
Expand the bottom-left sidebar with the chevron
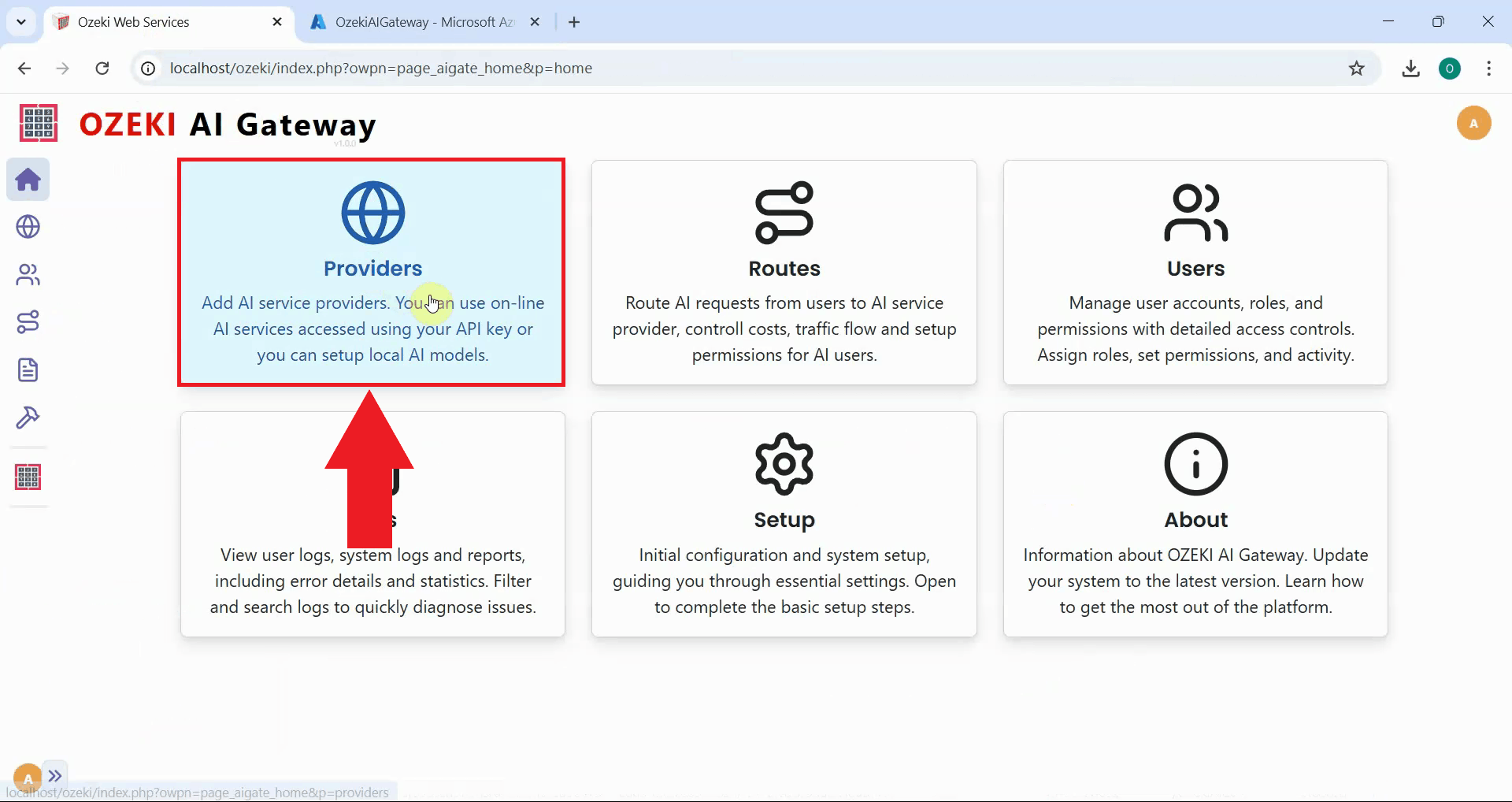tap(55, 776)
